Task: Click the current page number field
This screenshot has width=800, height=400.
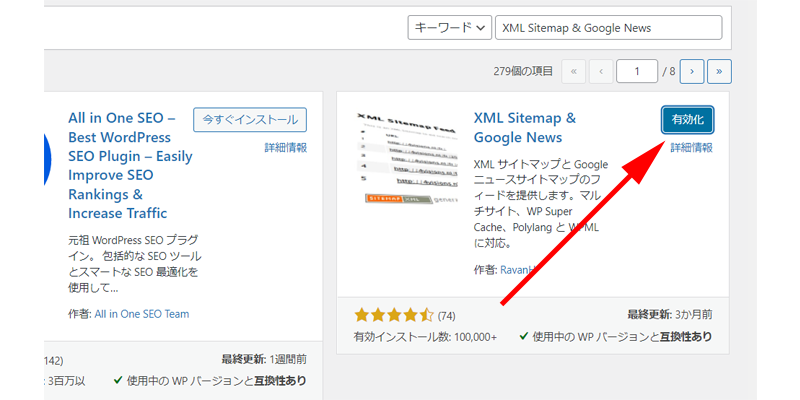Action: tap(637, 71)
